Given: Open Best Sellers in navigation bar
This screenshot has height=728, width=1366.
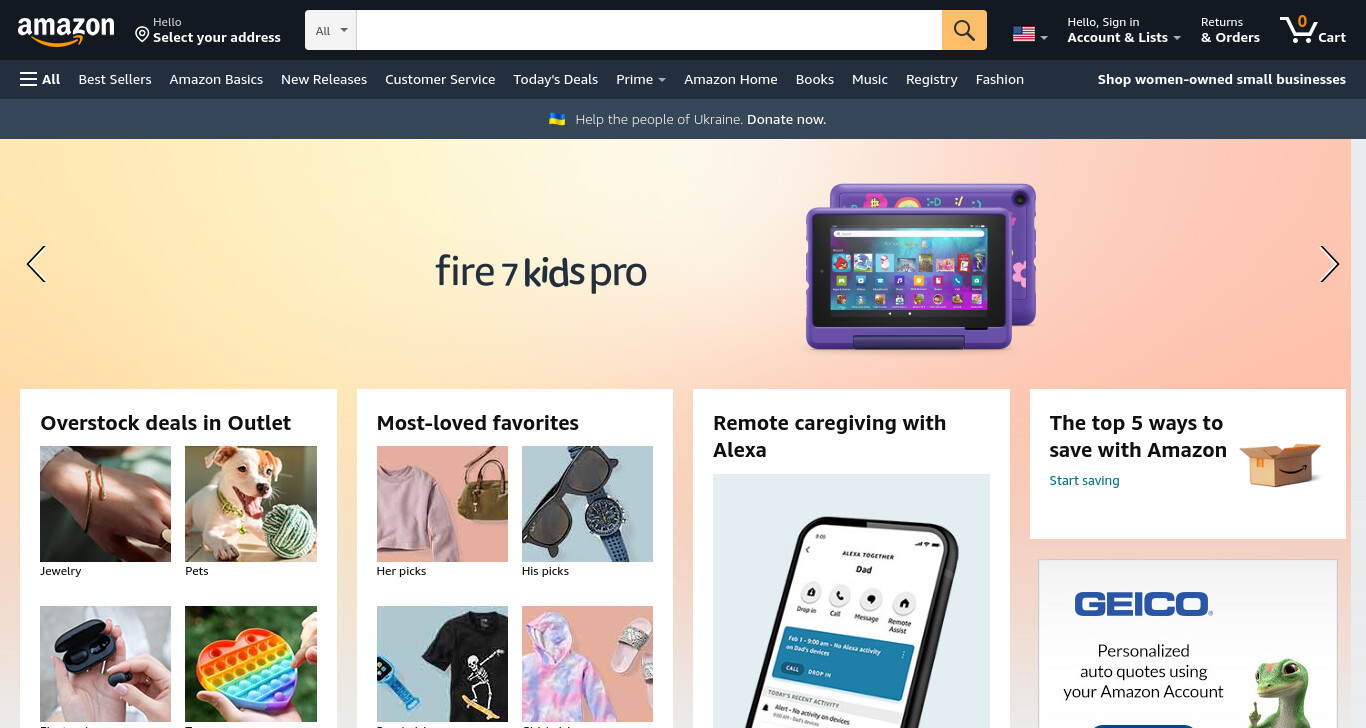Looking at the screenshot, I should (115, 79).
